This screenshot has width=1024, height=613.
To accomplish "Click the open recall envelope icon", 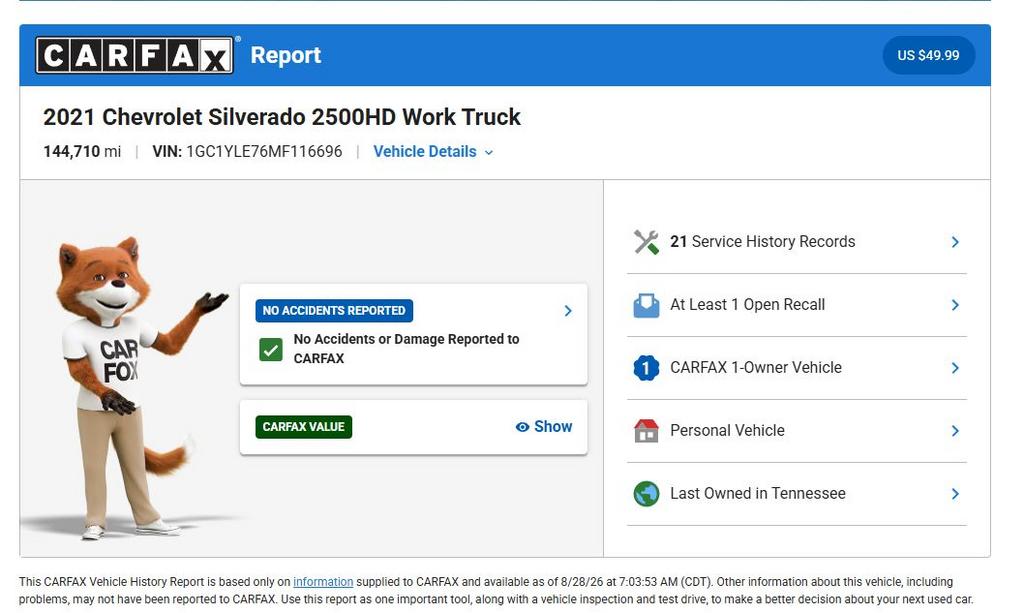I will [646, 305].
